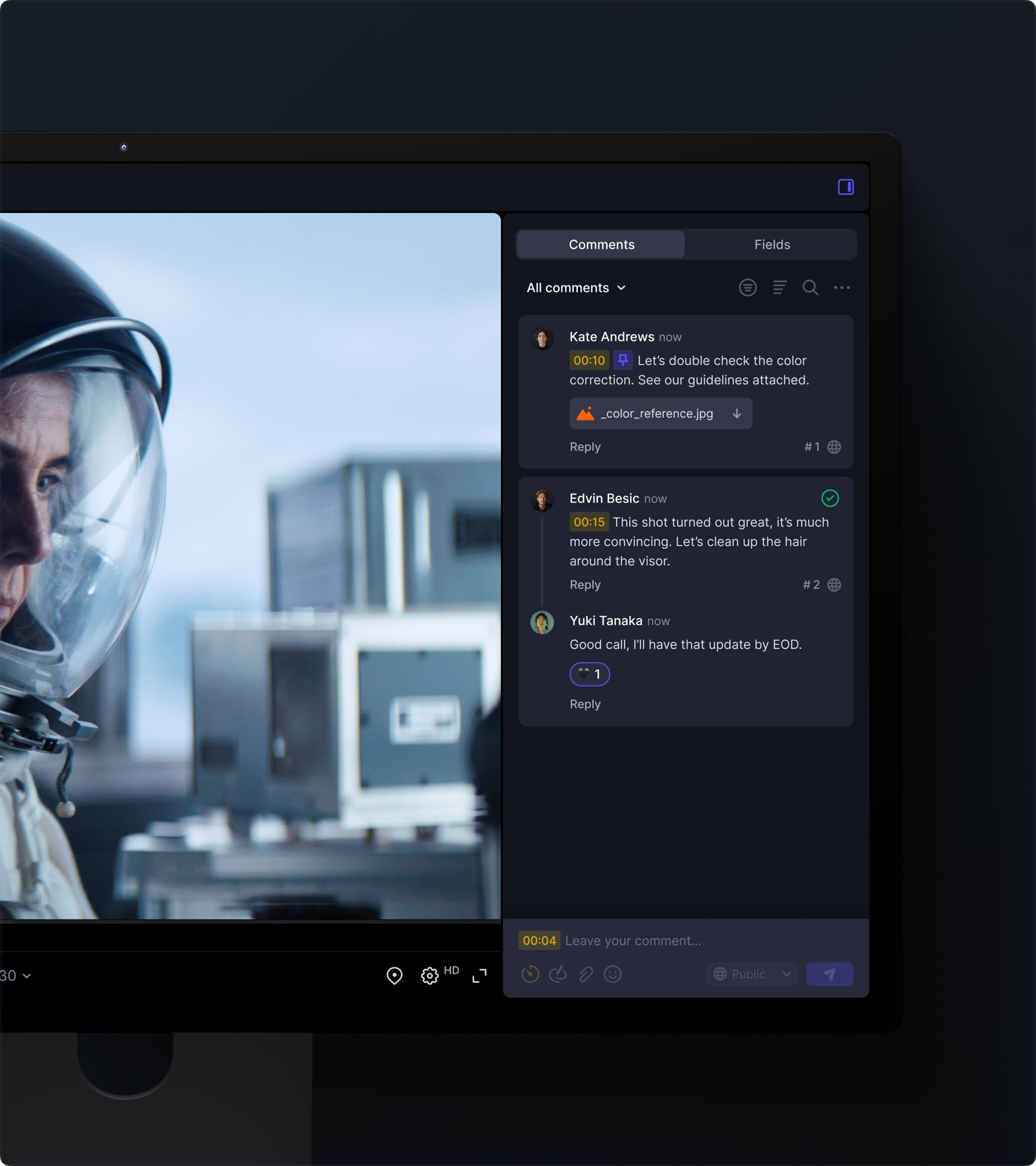This screenshot has height=1166, width=1036.
Task: Toggle the heart reaction on Yuki's reply
Action: coord(589,674)
